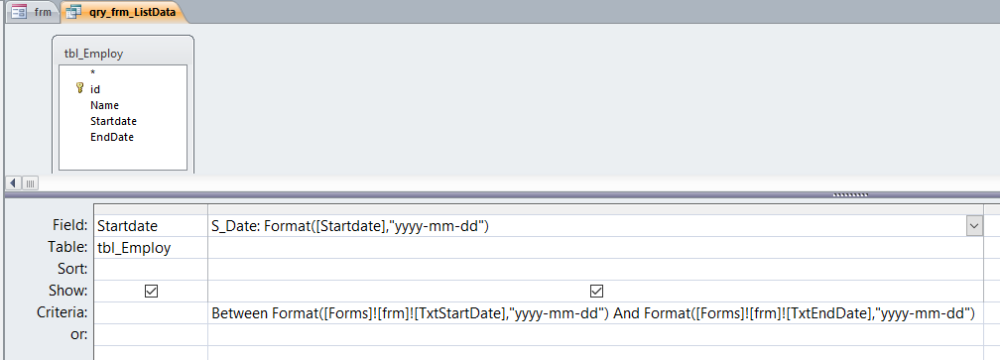Click the tbl_Employ table title bar

(123, 54)
